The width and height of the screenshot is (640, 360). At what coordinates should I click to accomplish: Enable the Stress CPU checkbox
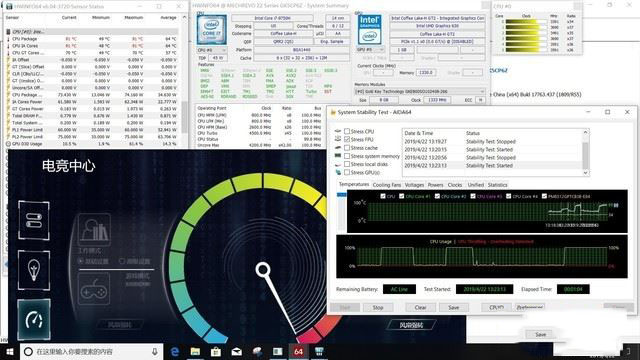click(347, 131)
